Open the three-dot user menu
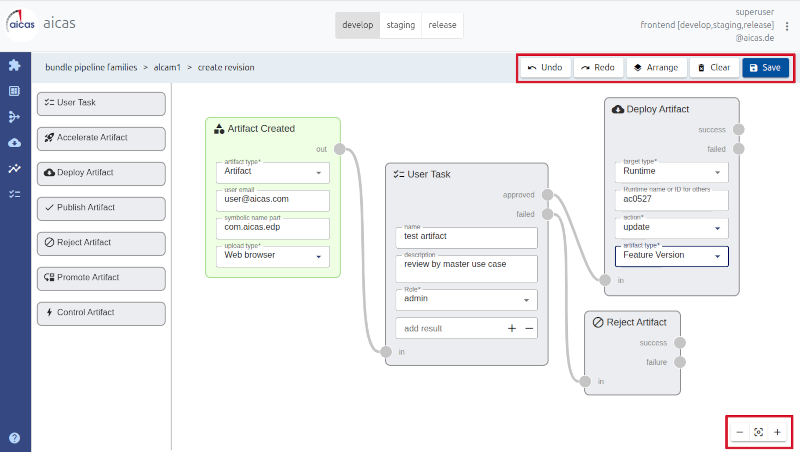This screenshot has width=800, height=452. pos(786,27)
